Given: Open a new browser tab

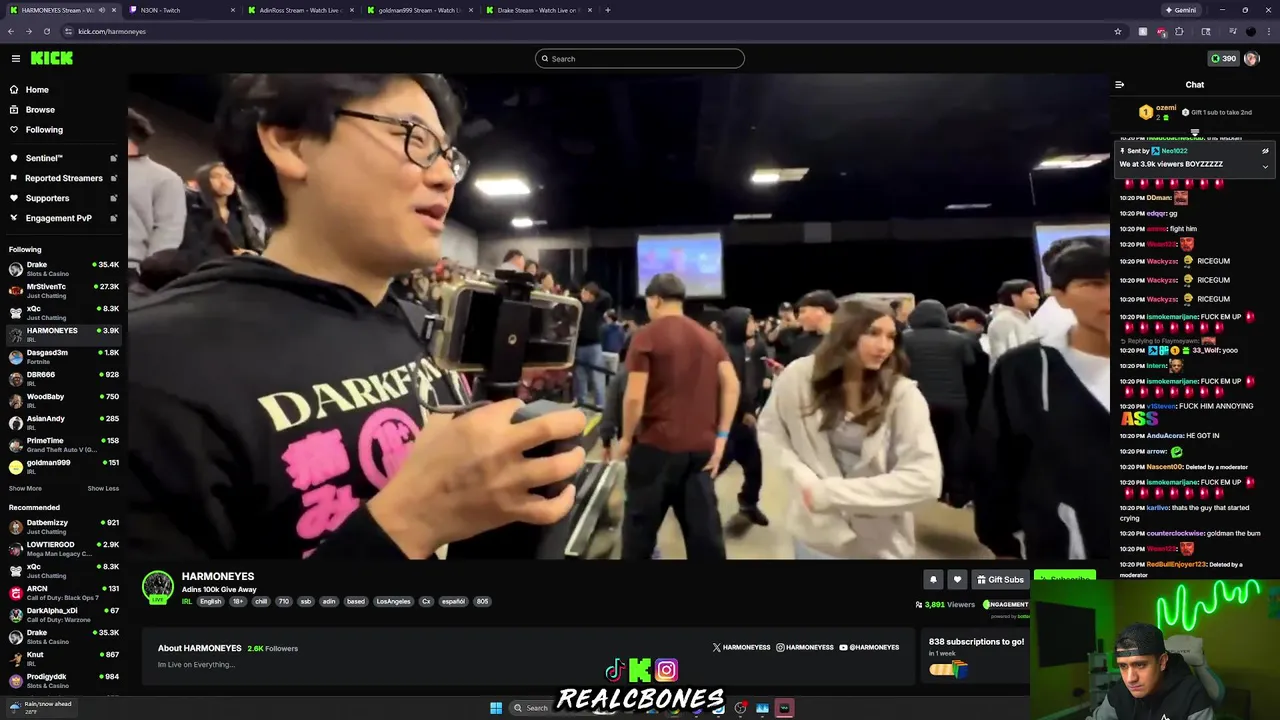Looking at the screenshot, I should 608,10.
